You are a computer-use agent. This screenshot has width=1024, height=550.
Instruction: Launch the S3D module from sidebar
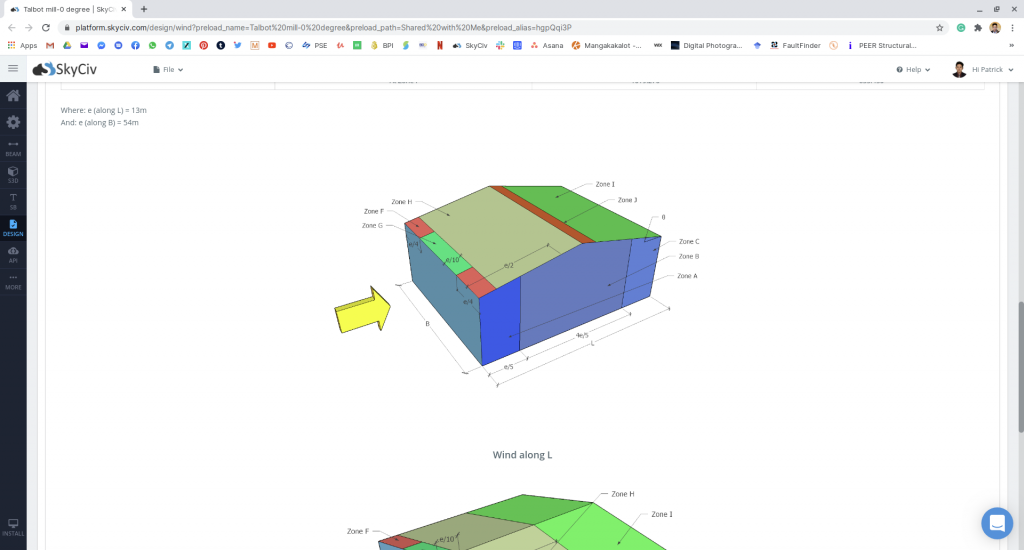click(13, 174)
